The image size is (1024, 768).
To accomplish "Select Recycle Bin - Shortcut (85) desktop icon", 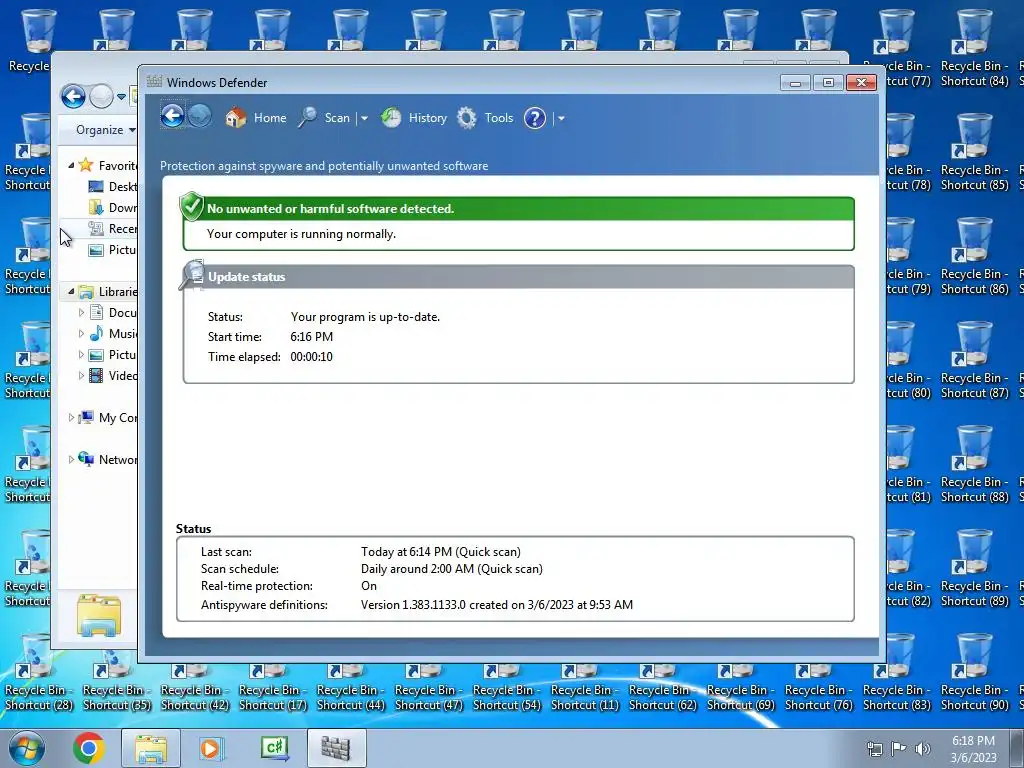I will click(974, 153).
